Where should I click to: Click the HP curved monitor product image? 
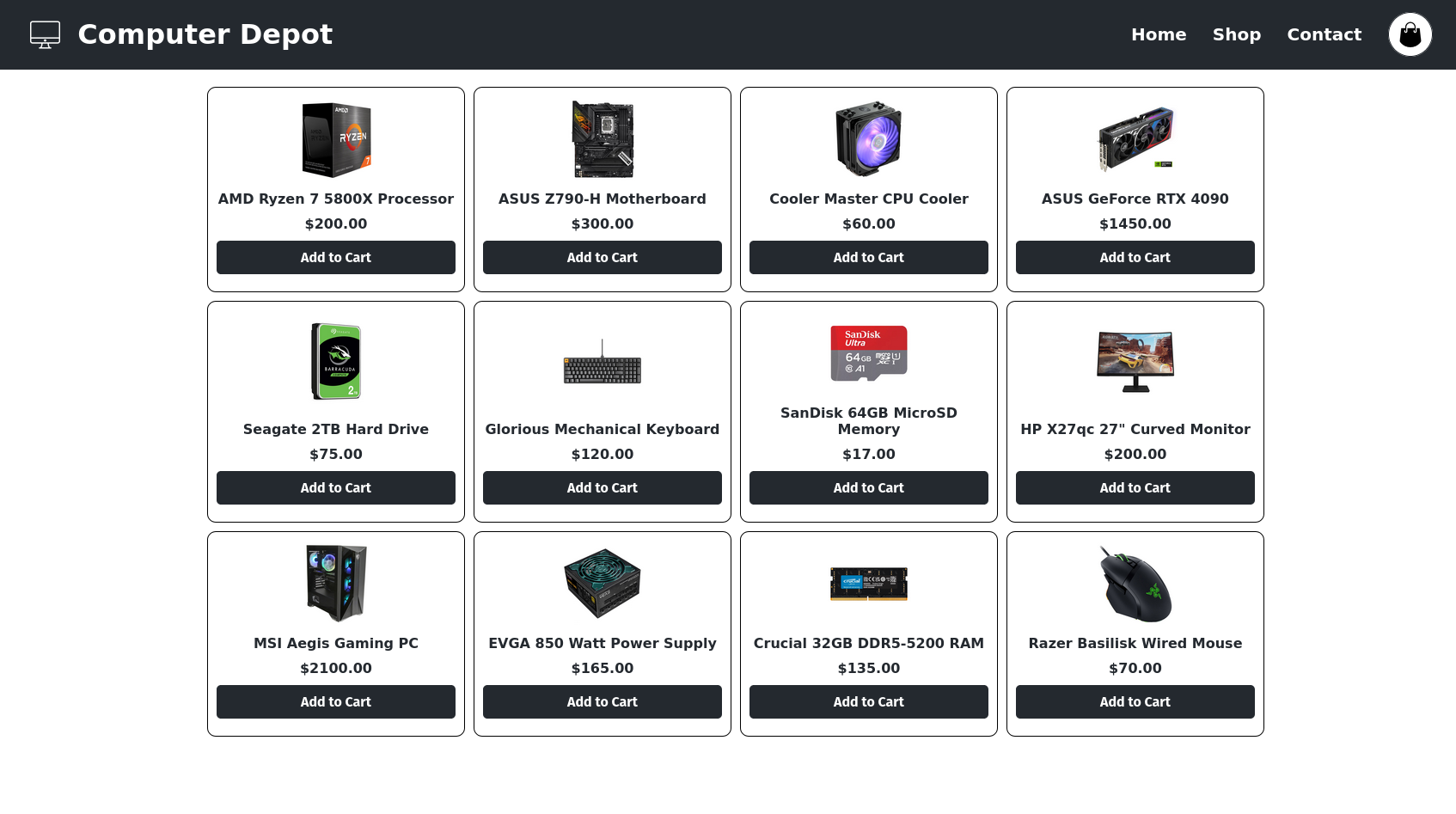[1135, 361]
